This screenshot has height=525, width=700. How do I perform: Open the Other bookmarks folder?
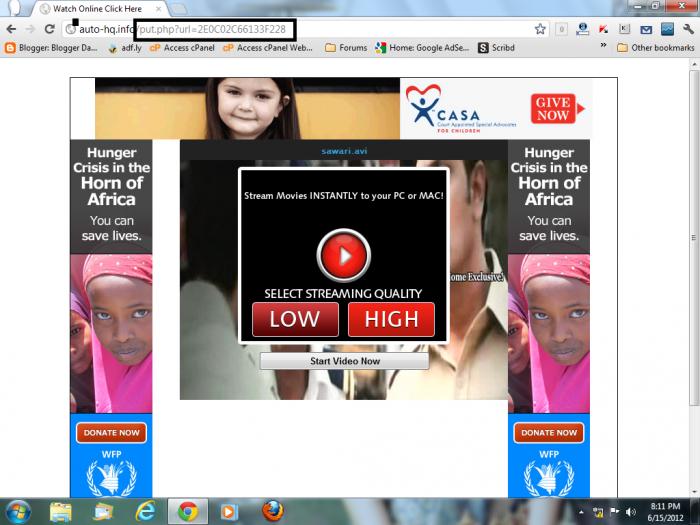pos(655,48)
